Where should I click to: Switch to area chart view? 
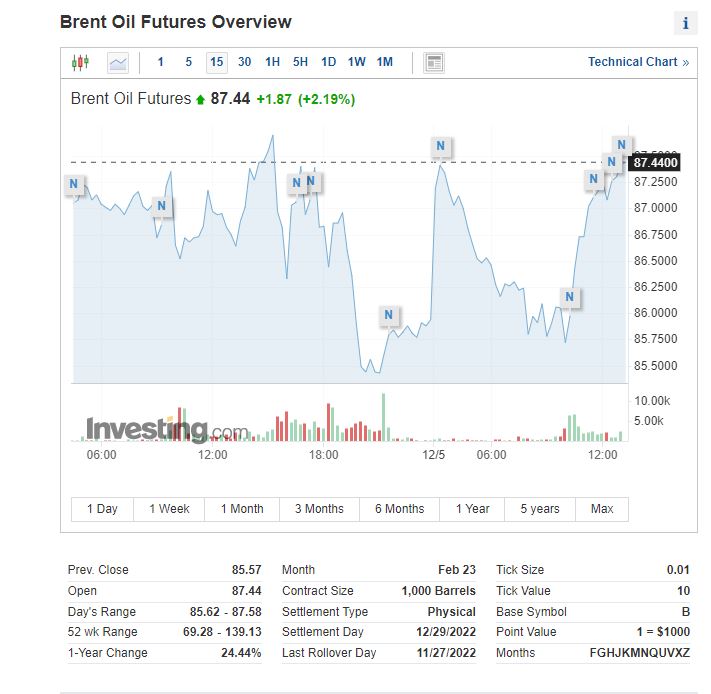tap(118, 62)
